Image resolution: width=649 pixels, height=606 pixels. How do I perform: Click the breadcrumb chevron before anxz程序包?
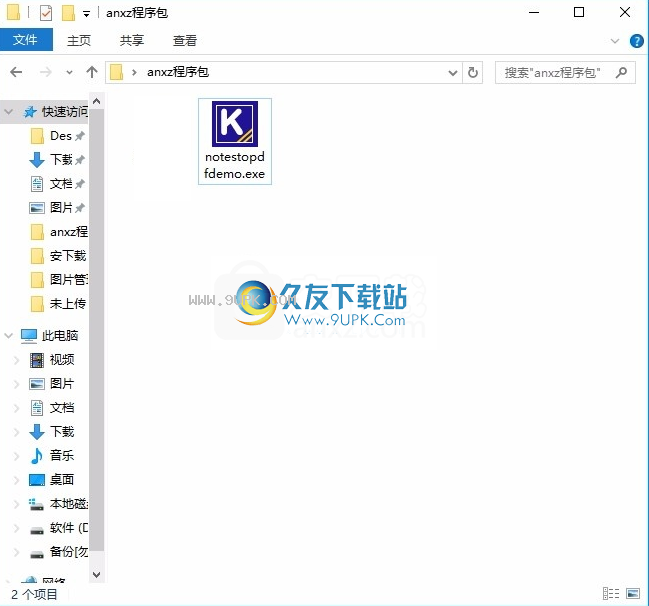pyautogui.click(x=134, y=73)
